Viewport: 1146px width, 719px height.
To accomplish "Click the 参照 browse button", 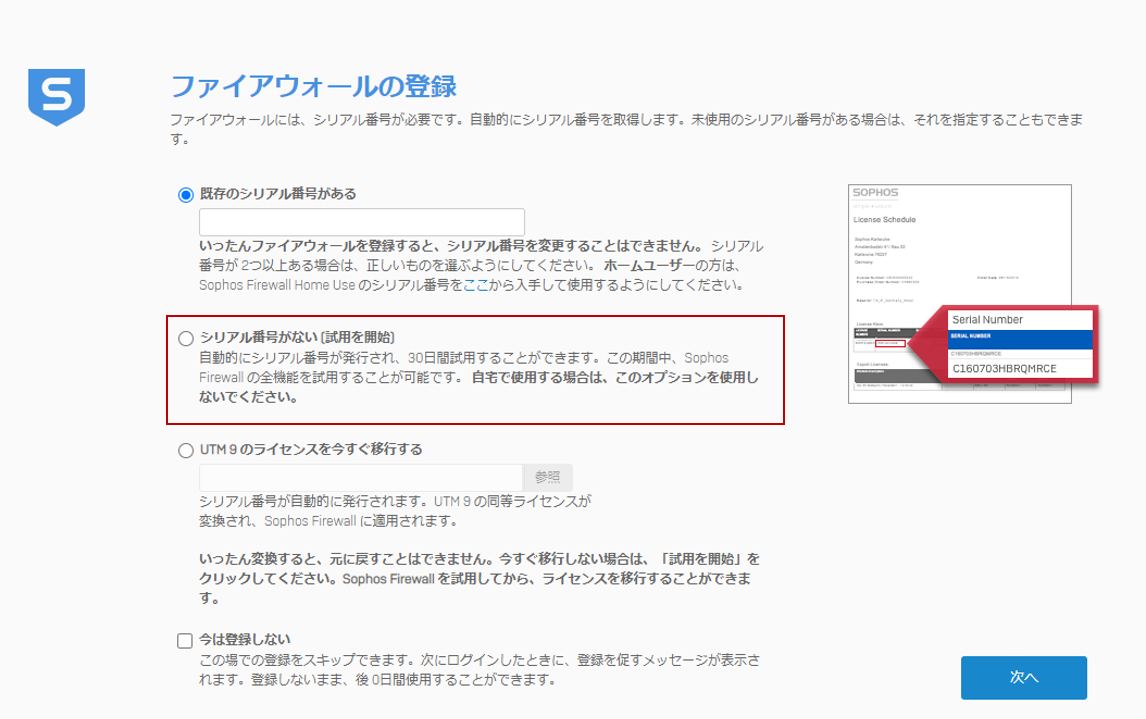I will click(x=547, y=477).
